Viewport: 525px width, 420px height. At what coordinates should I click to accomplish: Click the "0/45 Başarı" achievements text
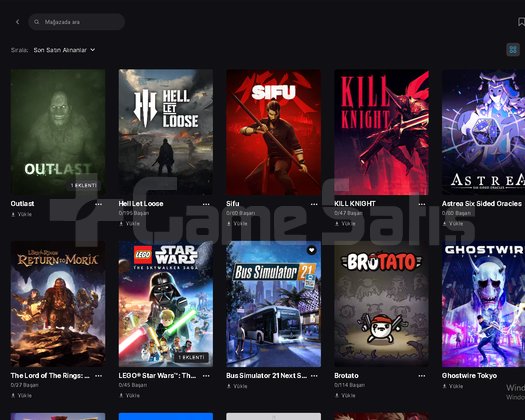133,385
